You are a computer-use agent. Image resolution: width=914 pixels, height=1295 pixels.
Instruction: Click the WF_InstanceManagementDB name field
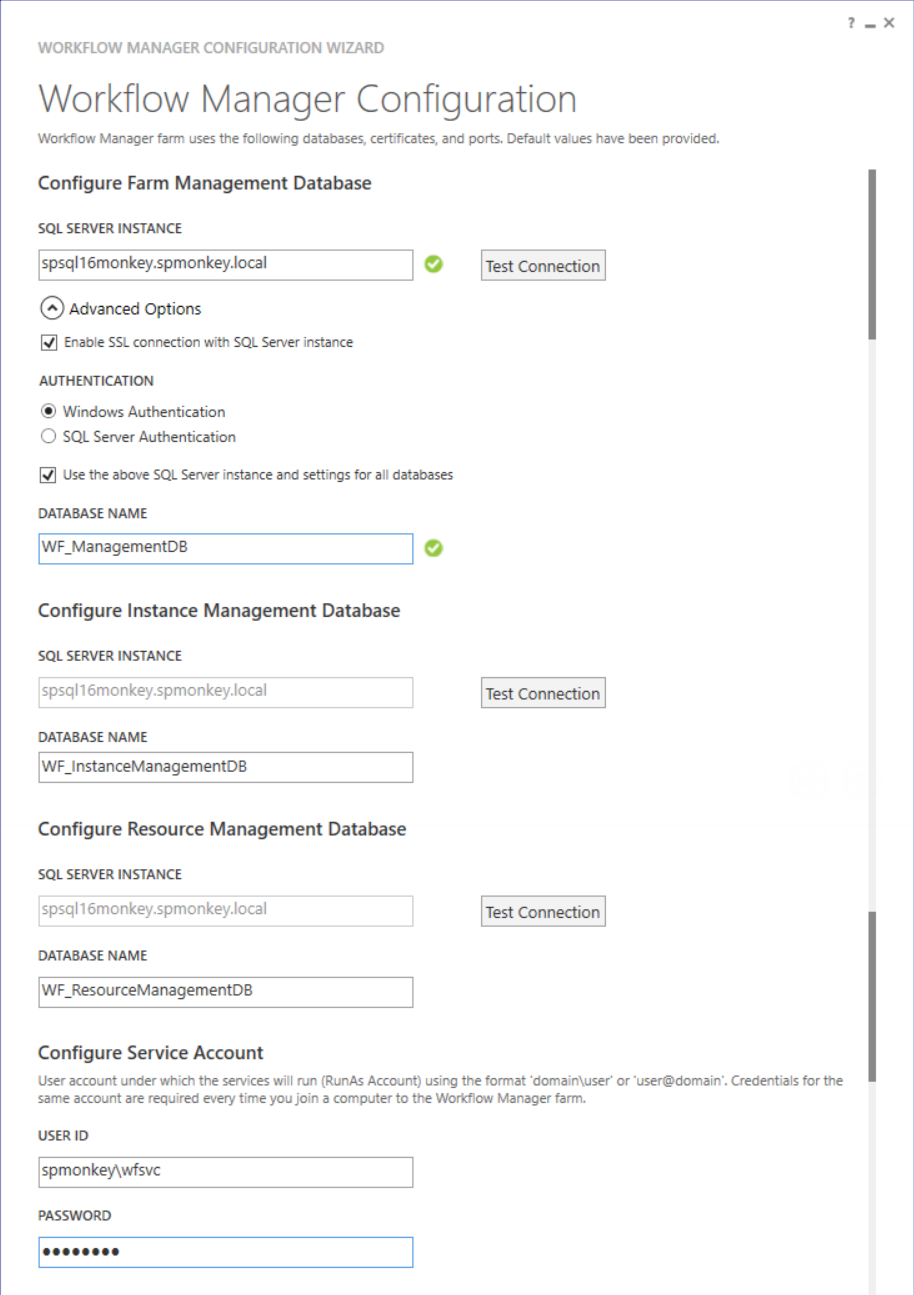pos(225,767)
